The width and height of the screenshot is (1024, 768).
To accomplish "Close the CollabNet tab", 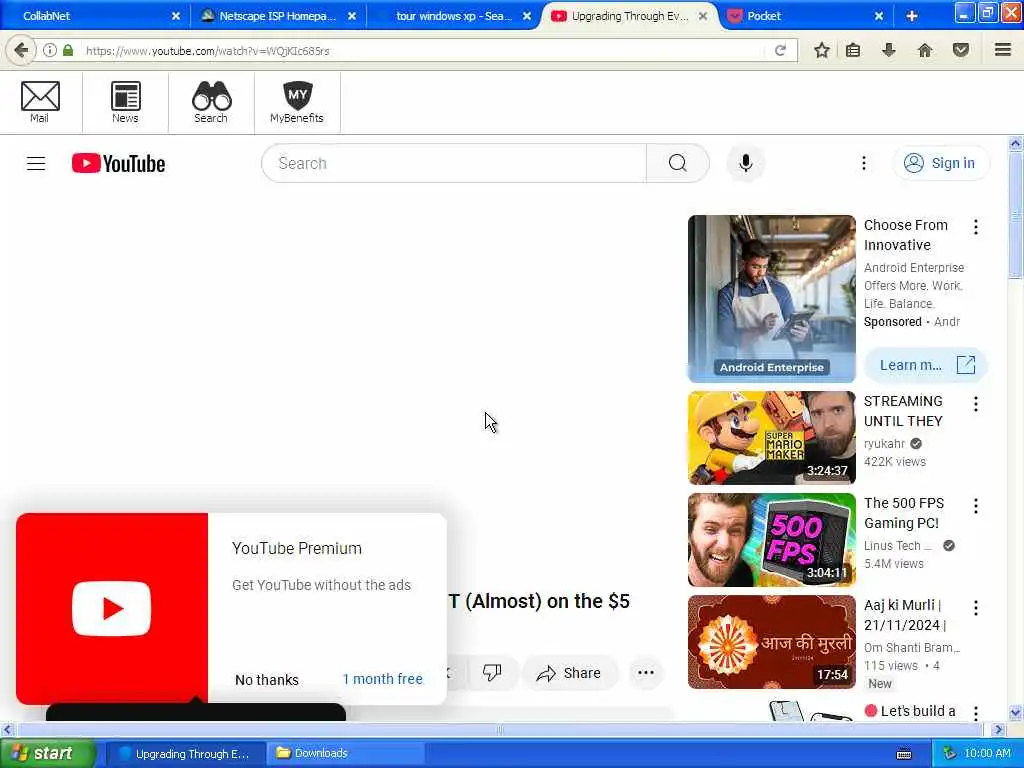I will [175, 16].
